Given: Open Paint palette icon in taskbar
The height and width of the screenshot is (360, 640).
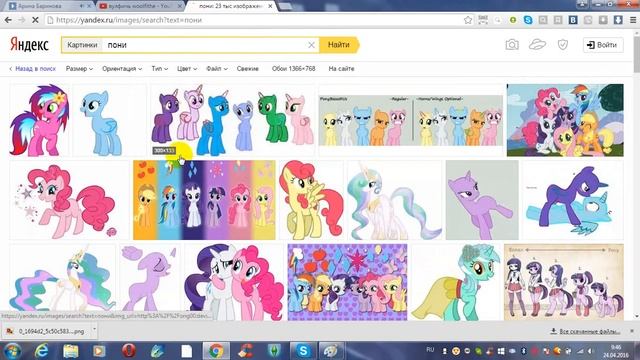Looking at the screenshot, I should click(331, 351).
